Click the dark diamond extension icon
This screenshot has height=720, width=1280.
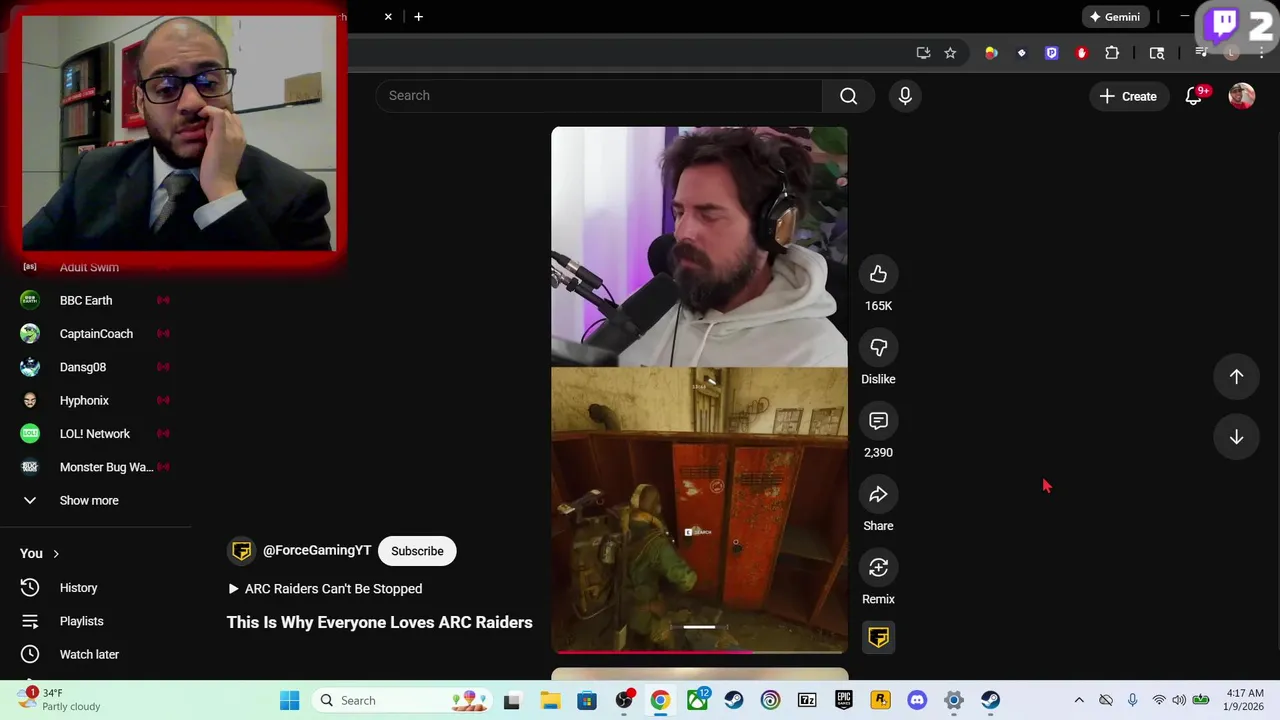pos(1021,53)
